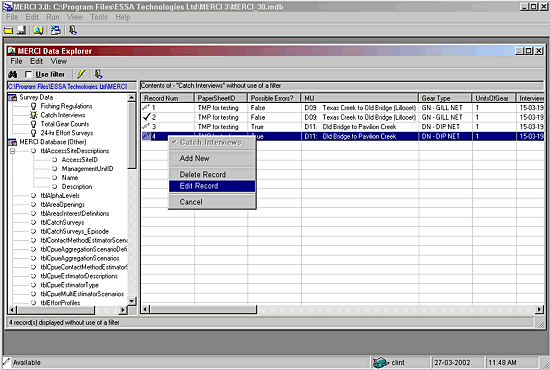
Task: Click the tblCatchSurveys table icon
Action: pos(33,222)
